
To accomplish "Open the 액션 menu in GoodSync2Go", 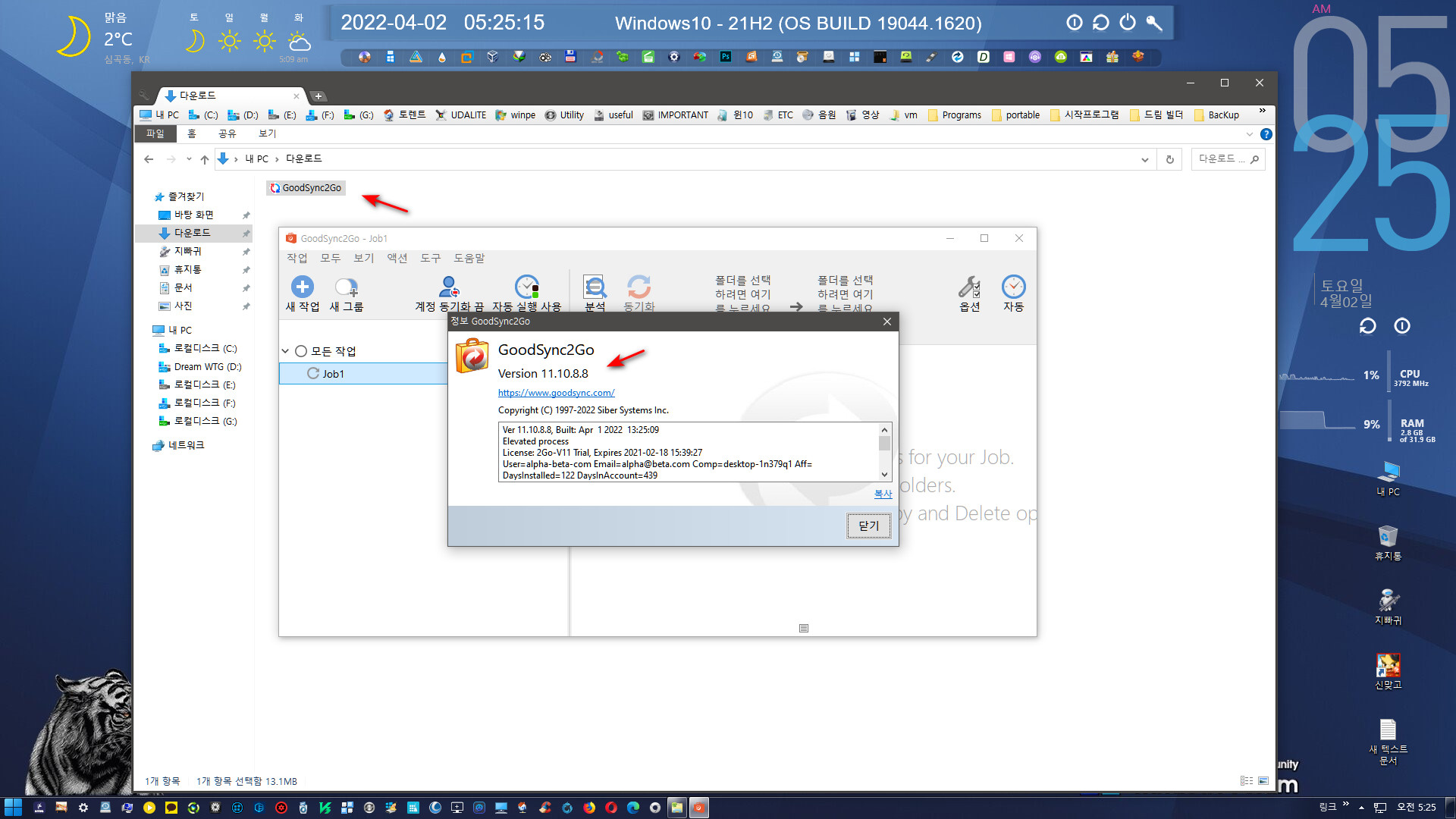I will [x=397, y=258].
